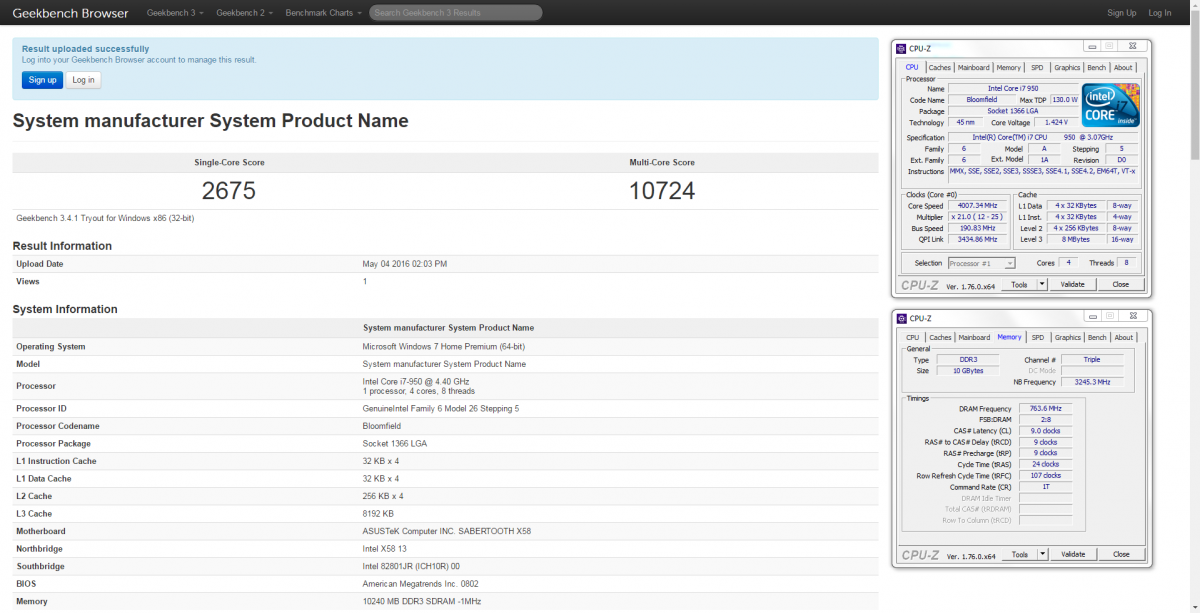Select the SPD tab in the Memory-tab CPU-Z window
This screenshot has height=613, width=1200.
pos(1037,338)
